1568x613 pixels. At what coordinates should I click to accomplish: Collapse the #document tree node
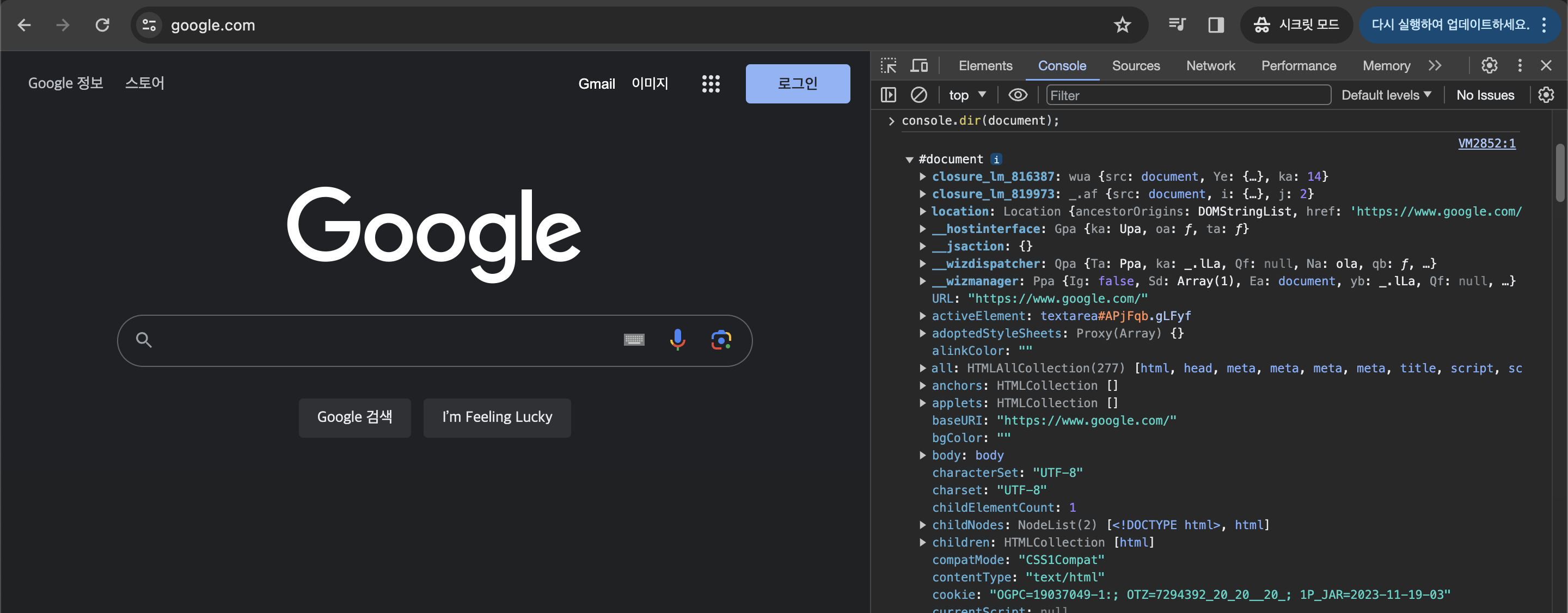[909, 160]
